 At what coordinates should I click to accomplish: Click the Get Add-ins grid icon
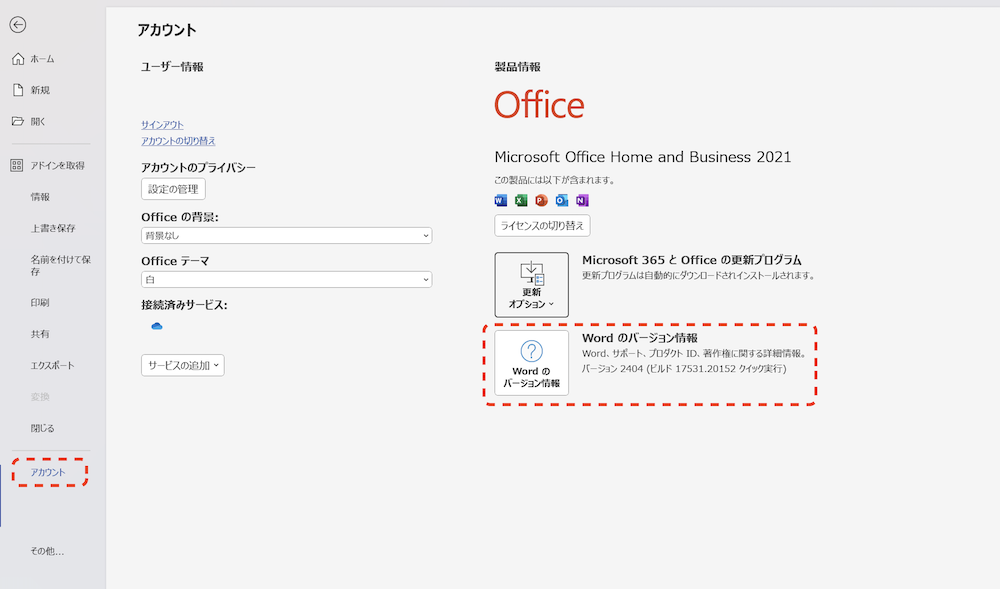click(x=17, y=166)
